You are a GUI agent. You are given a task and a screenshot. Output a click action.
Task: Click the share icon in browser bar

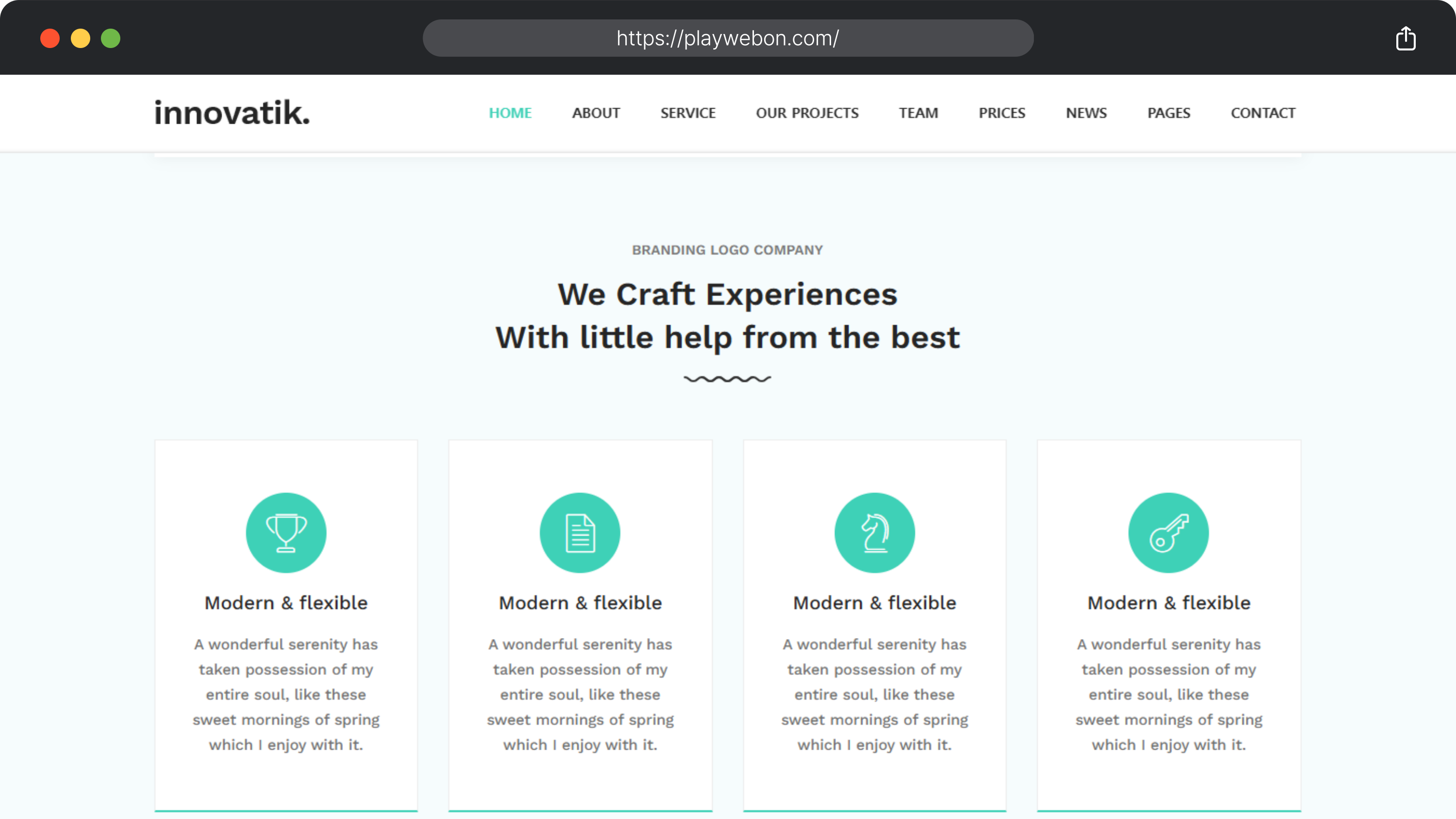pyautogui.click(x=1406, y=38)
